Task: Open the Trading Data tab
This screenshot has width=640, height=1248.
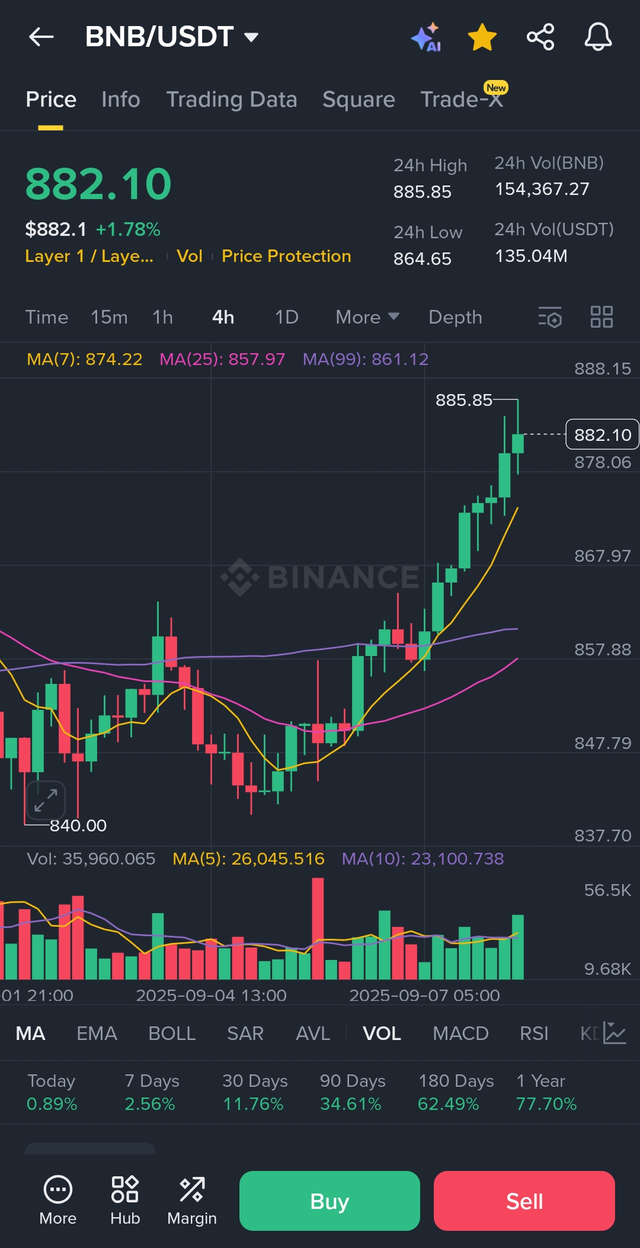Action: (231, 99)
